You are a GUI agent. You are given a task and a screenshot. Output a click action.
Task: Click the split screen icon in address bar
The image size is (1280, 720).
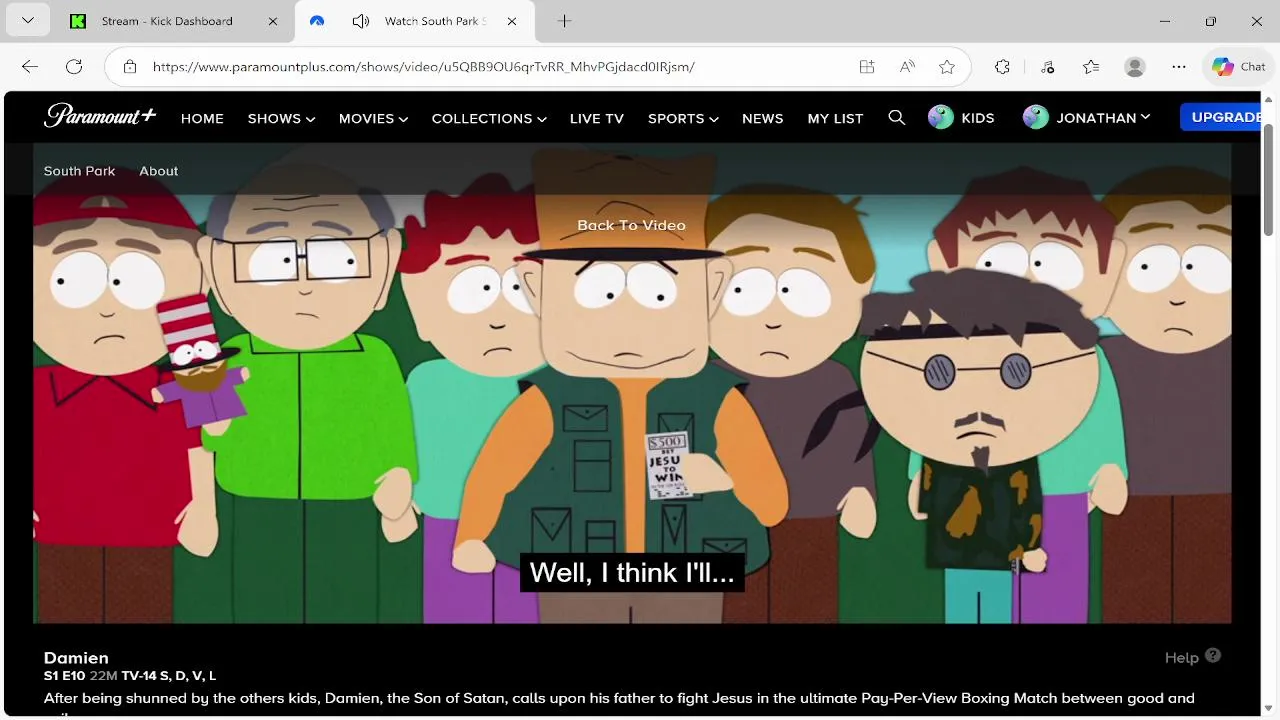pos(867,67)
